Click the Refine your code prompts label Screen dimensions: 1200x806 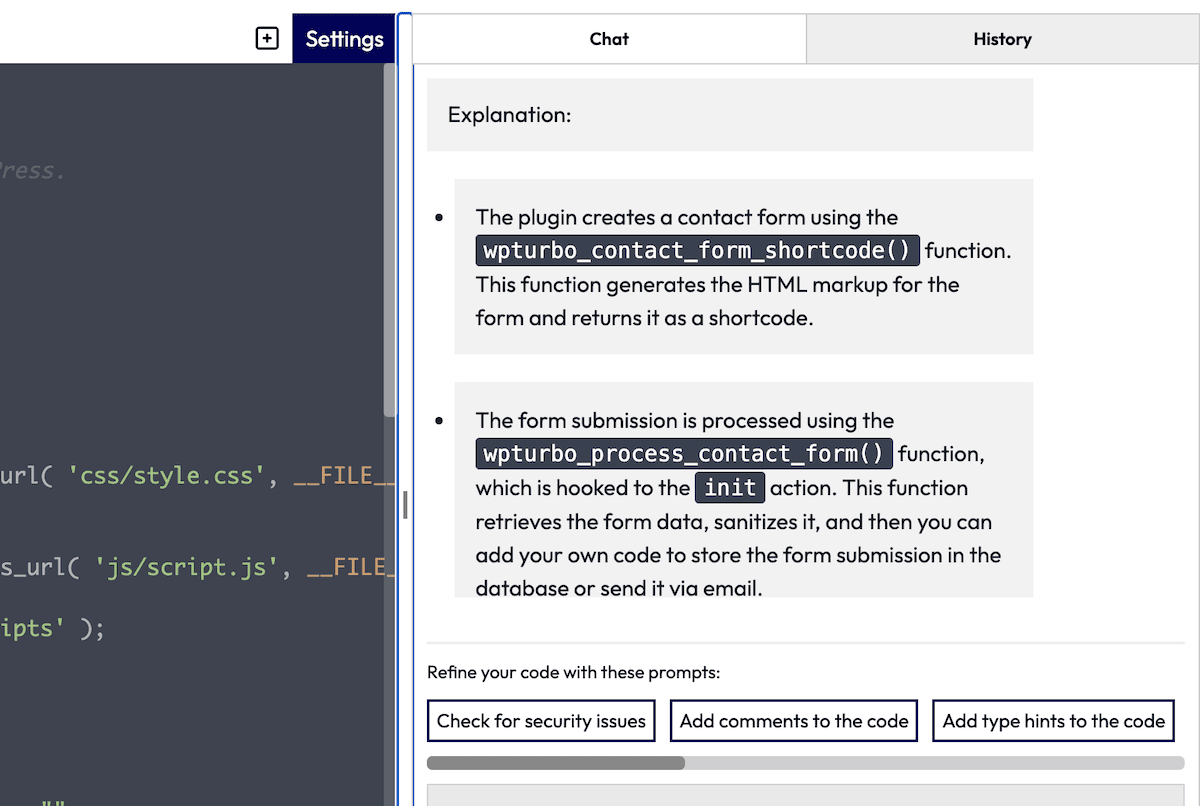[573, 672]
